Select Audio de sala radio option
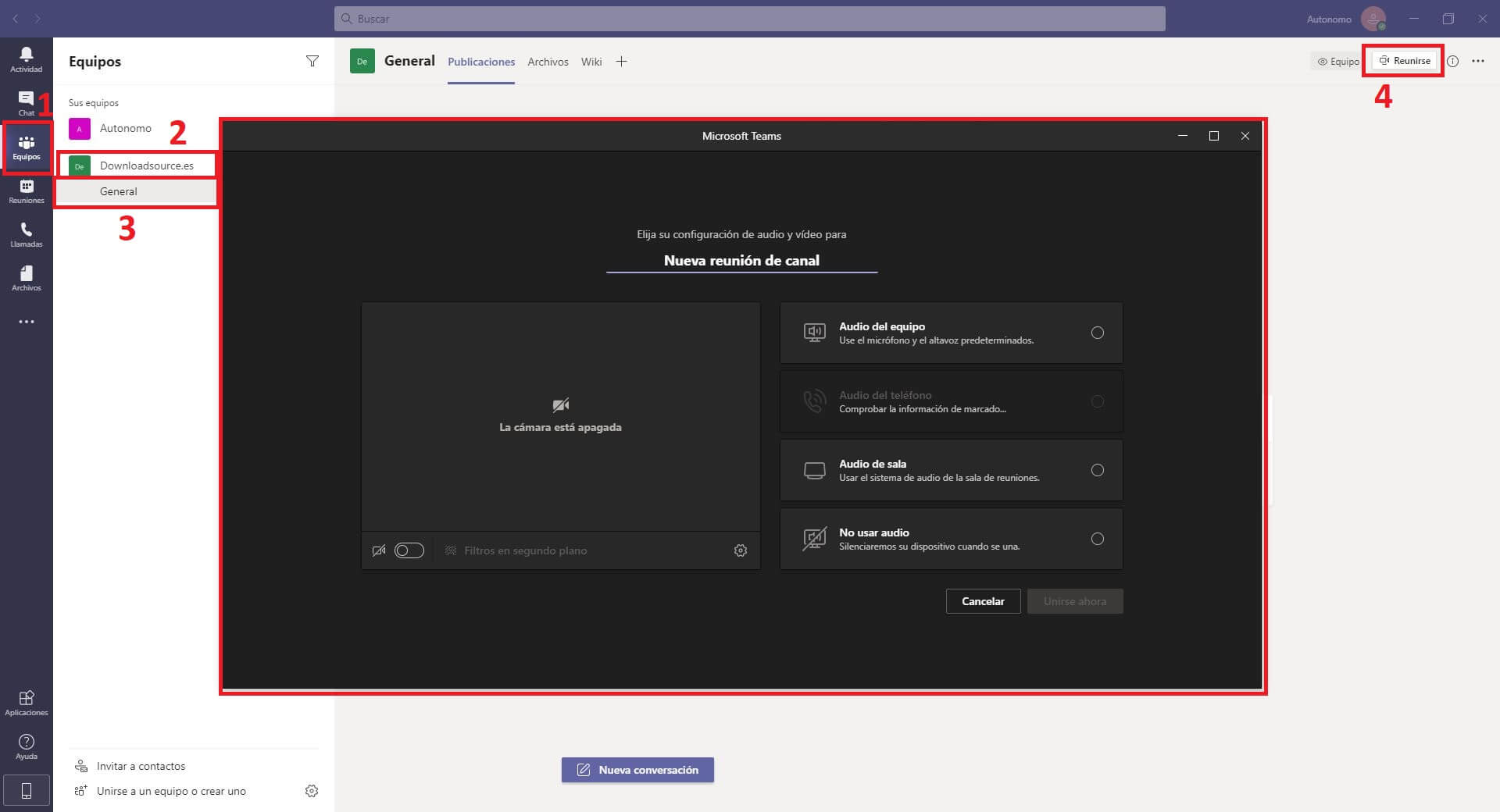The image size is (1500, 812). 1097,470
